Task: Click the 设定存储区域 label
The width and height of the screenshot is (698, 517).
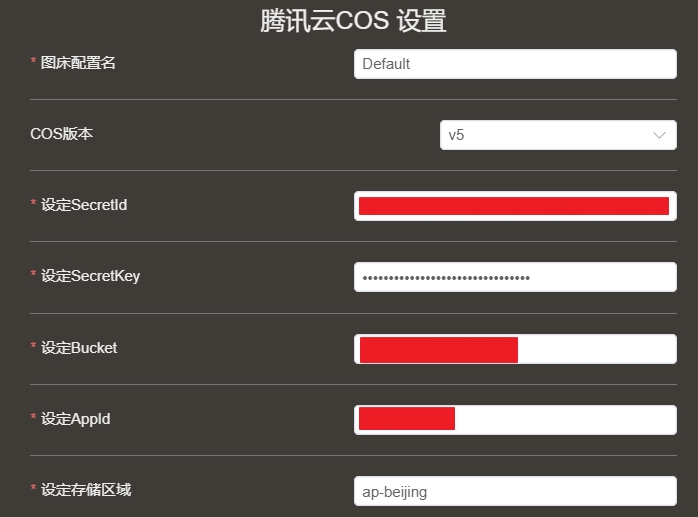Action: click(86, 490)
